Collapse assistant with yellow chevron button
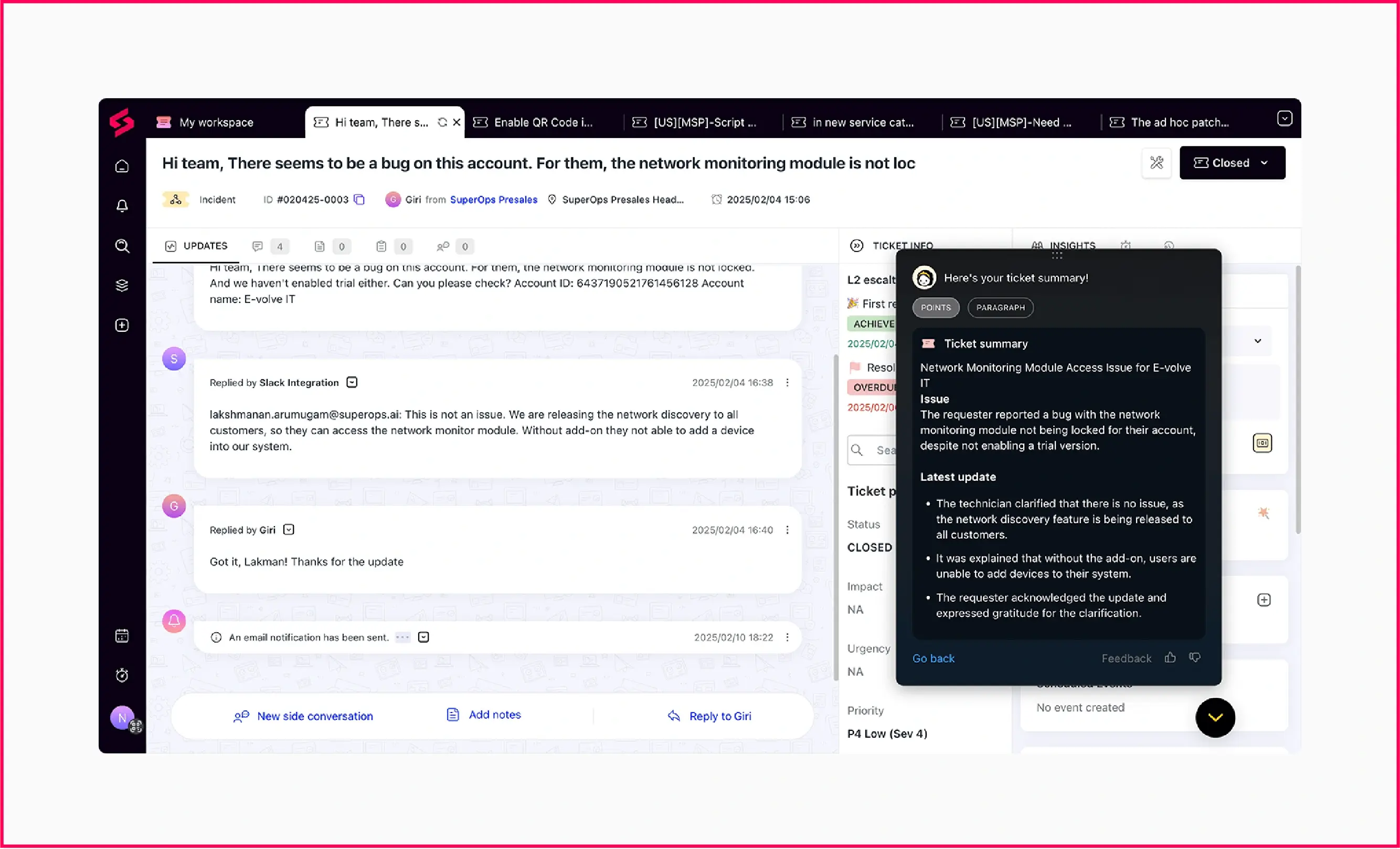 [1215, 718]
